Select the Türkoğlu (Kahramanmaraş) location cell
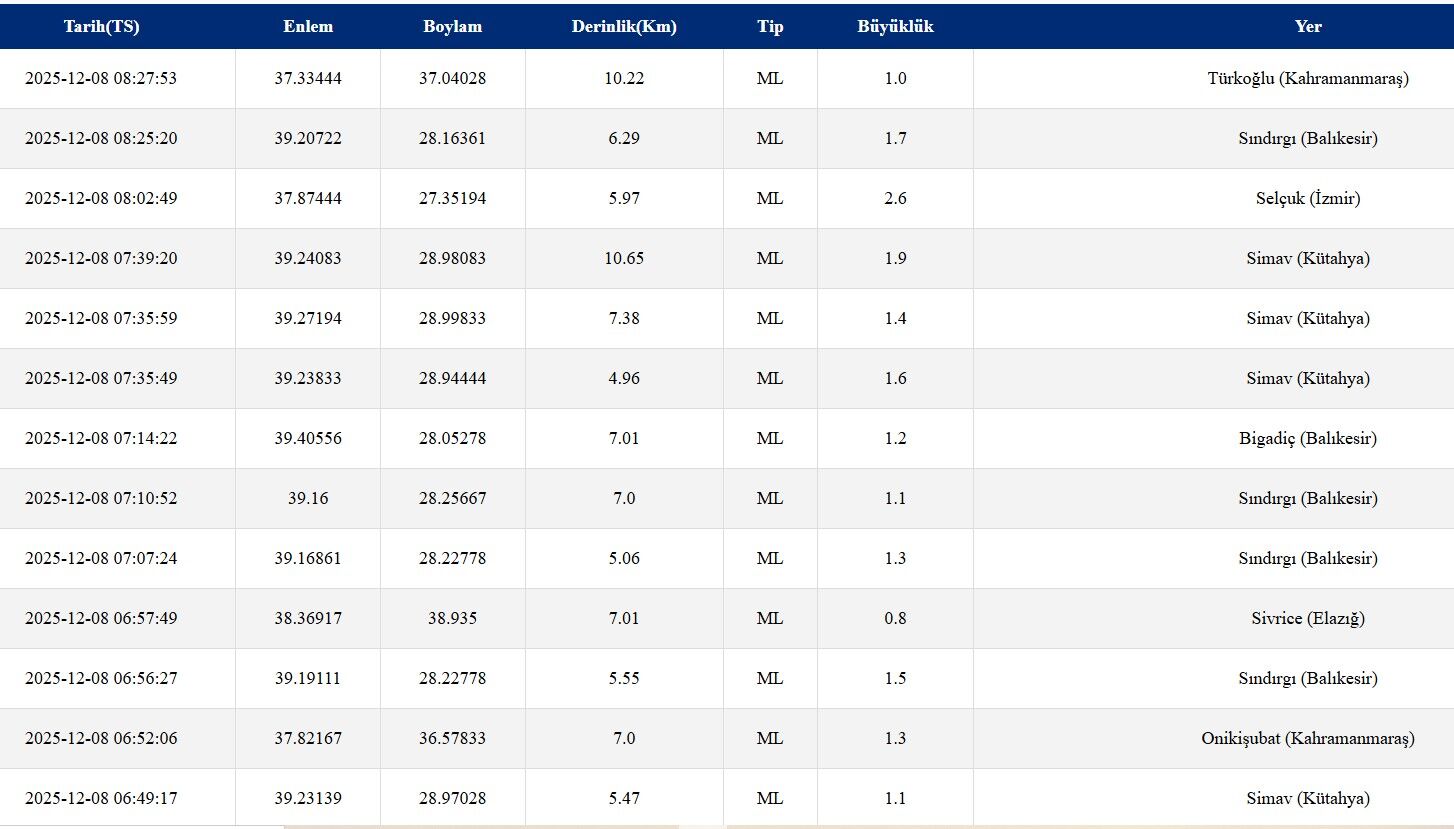 (1308, 78)
